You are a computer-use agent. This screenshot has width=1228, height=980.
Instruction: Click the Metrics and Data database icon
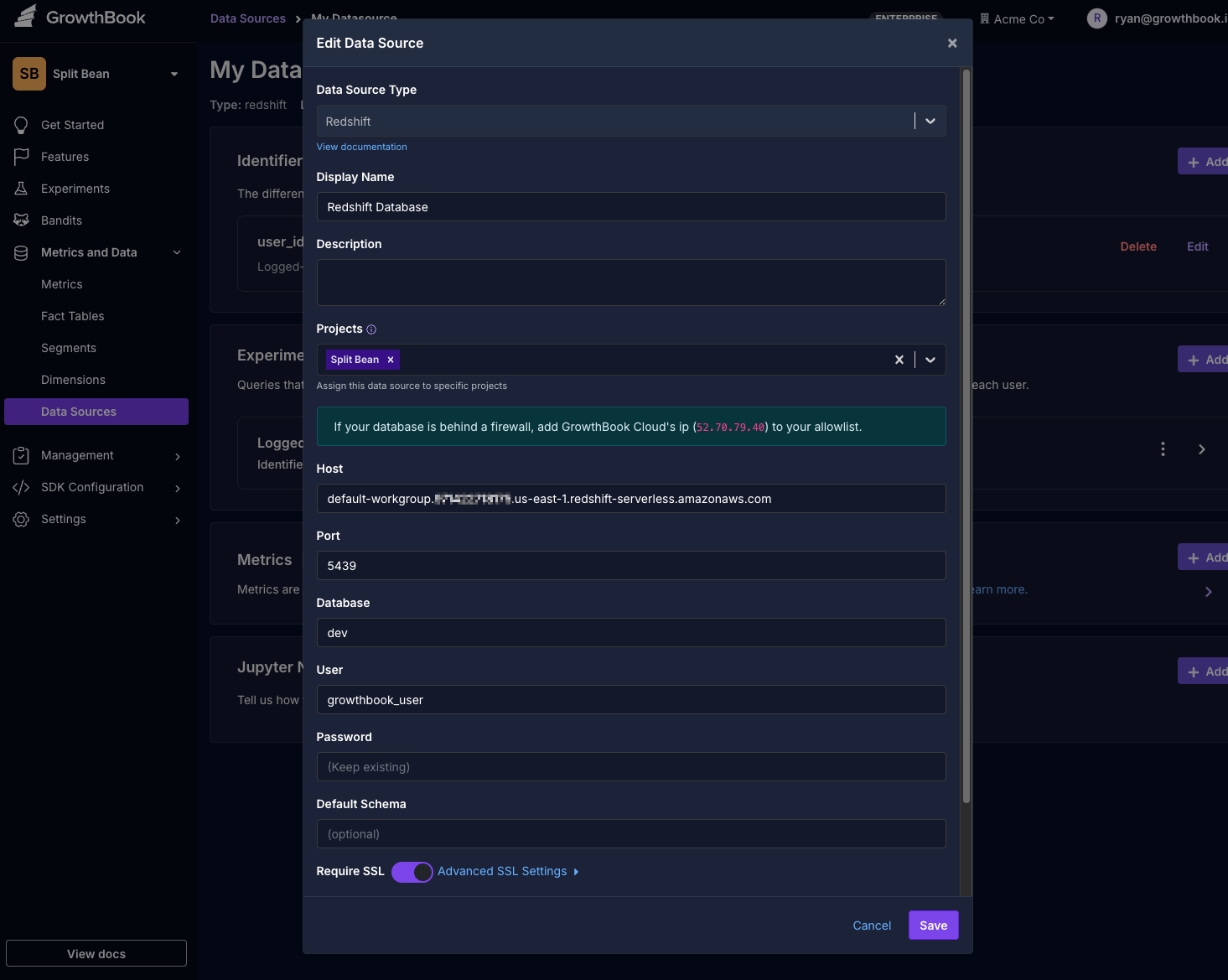pos(21,252)
